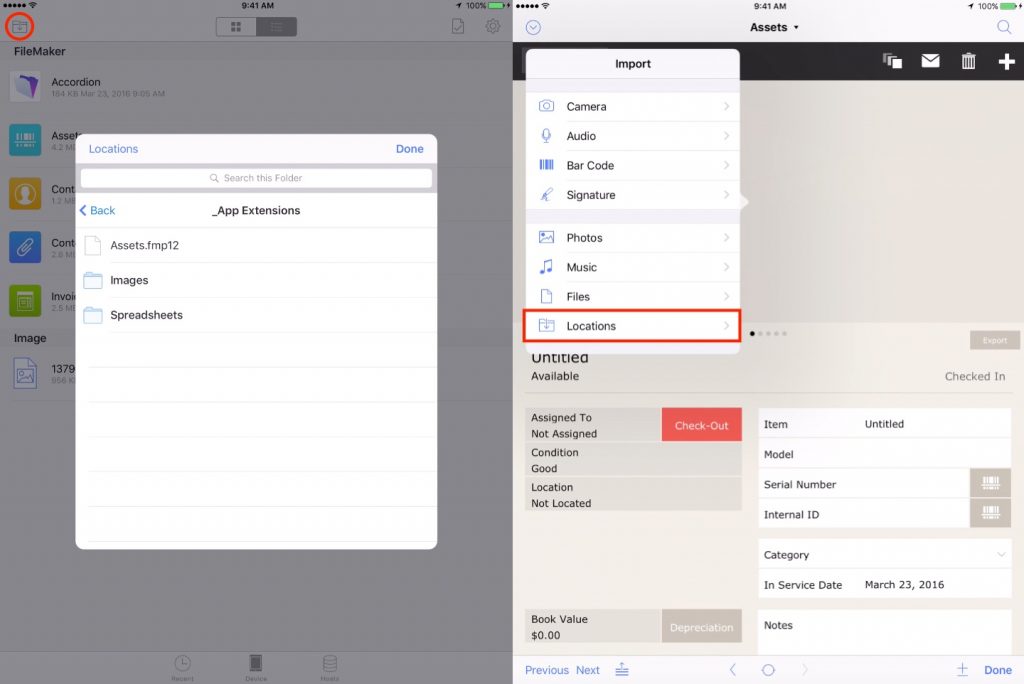The height and width of the screenshot is (684, 1024).
Task: Switch to the Hosts tab
Action: 329,667
